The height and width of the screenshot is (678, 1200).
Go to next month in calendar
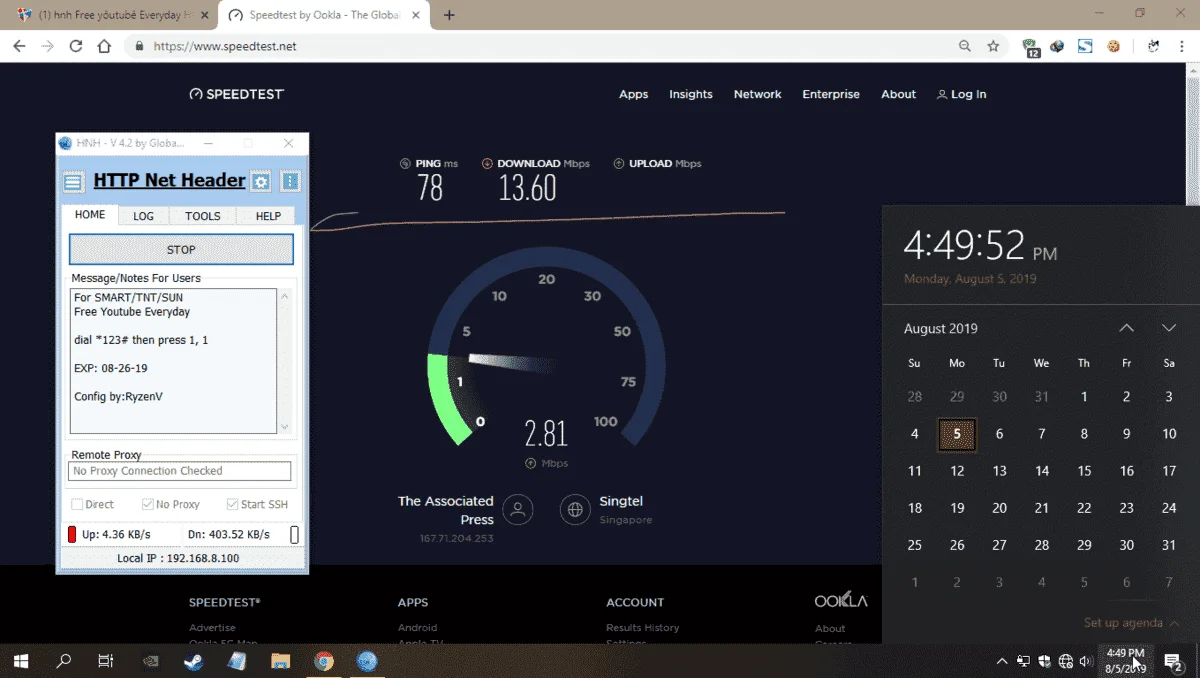pos(1169,328)
